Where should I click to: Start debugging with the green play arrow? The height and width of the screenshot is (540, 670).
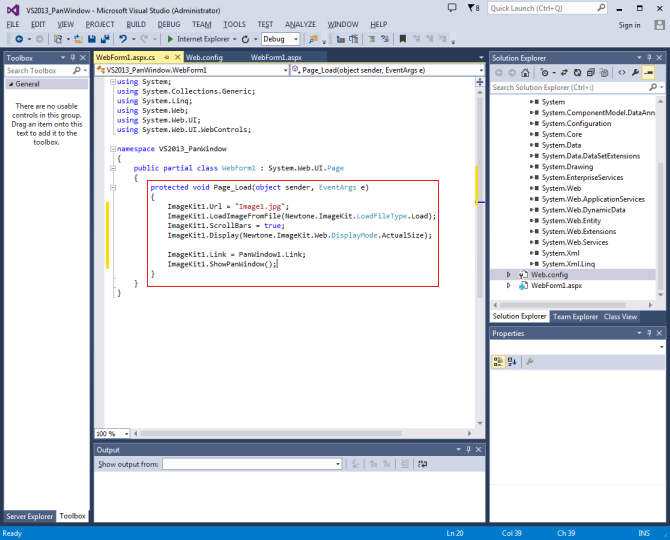click(170, 39)
